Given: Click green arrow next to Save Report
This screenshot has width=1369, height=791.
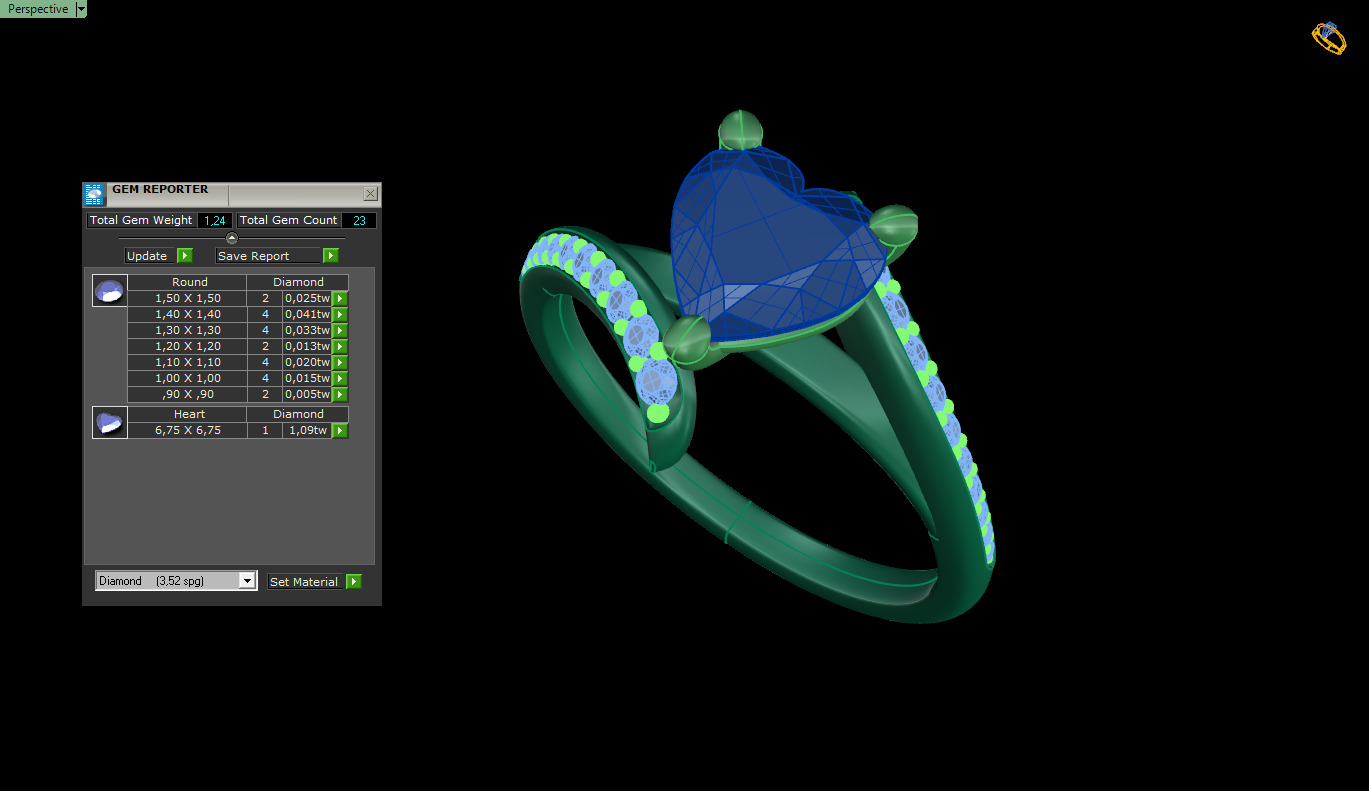Looking at the screenshot, I should 331,256.
